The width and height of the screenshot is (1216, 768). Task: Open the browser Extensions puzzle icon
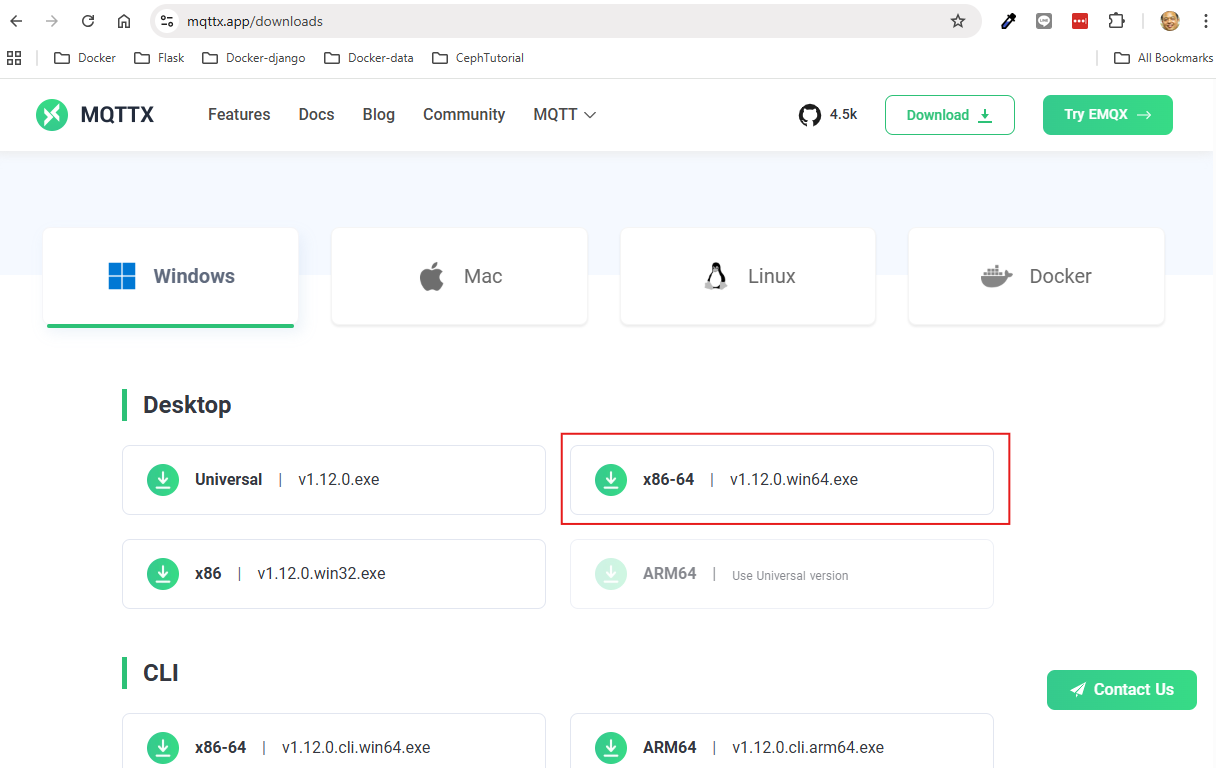tap(1116, 21)
